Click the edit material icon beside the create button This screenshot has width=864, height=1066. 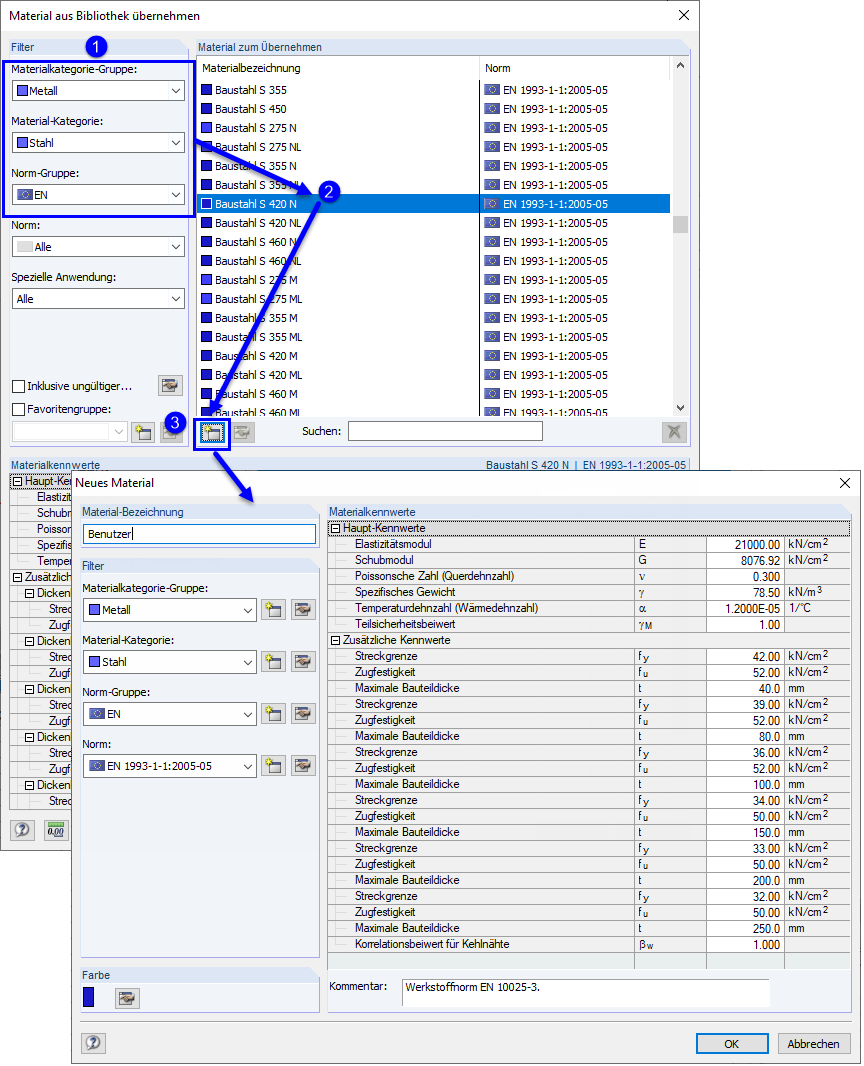[243, 432]
